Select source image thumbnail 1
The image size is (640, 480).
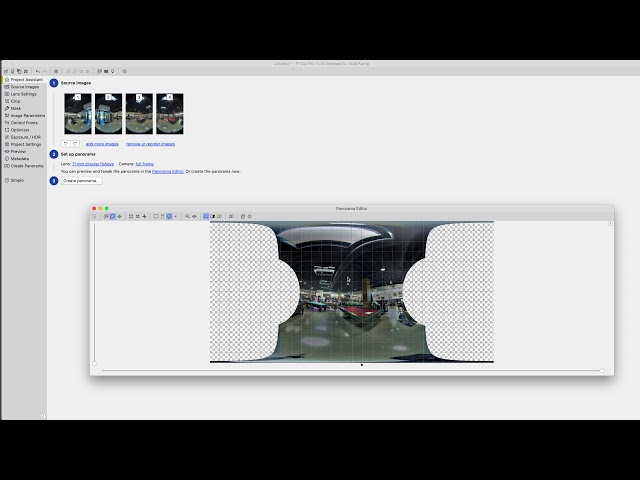tap(78, 113)
